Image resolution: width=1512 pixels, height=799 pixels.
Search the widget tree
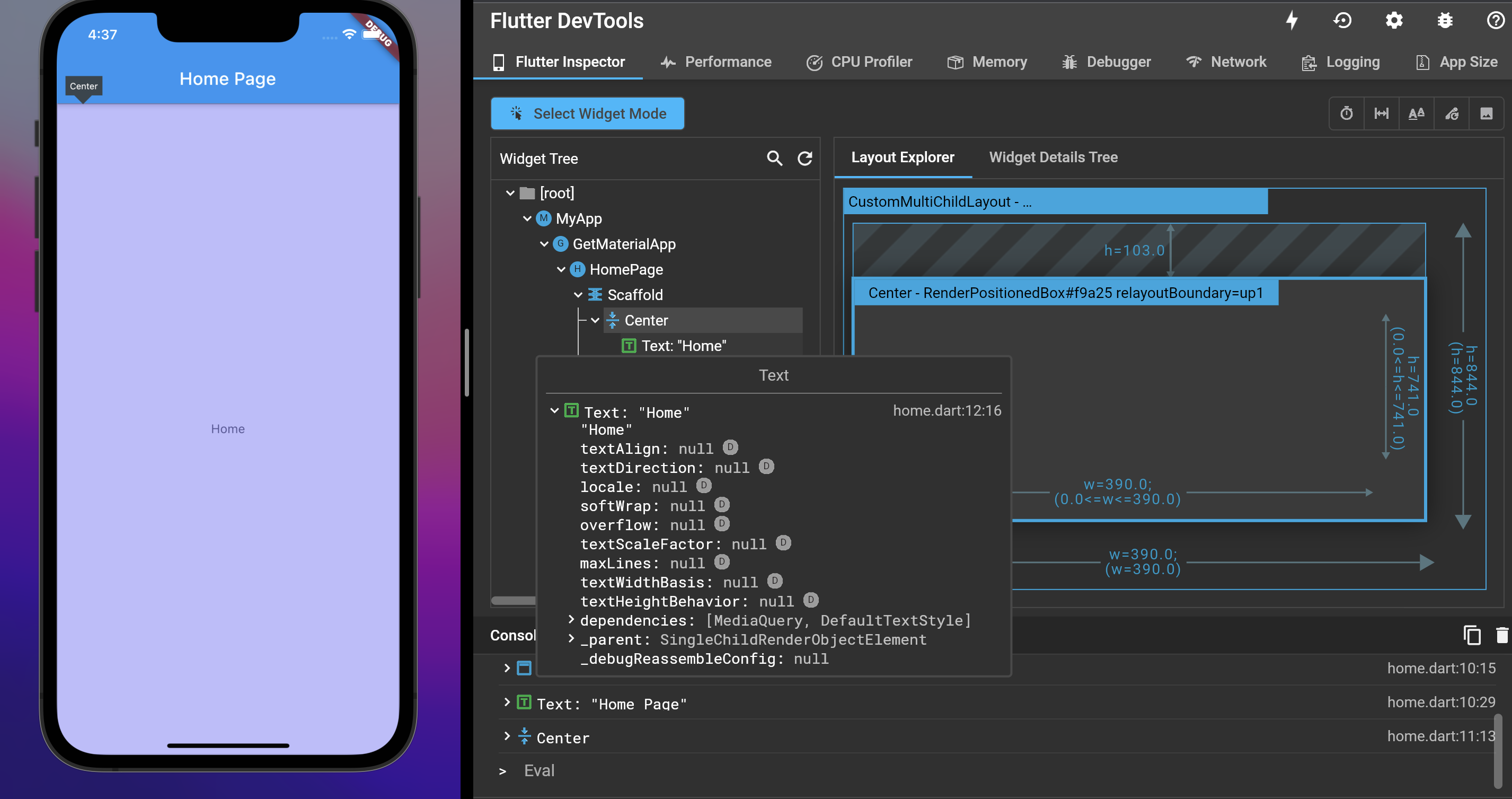pyautogui.click(x=774, y=158)
